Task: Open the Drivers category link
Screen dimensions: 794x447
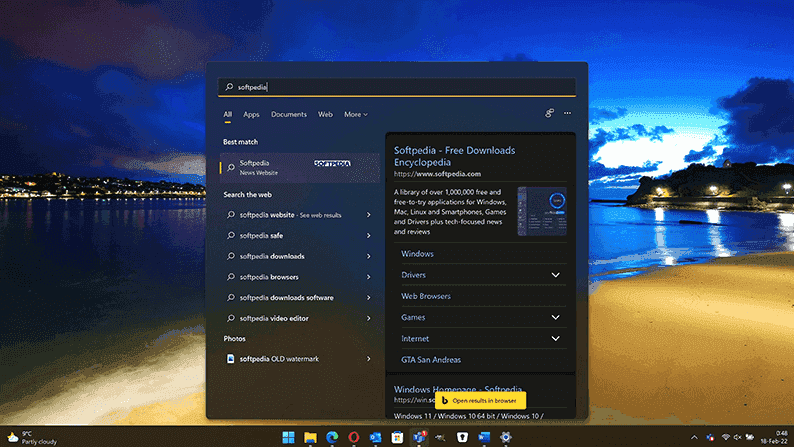Action: tap(413, 275)
